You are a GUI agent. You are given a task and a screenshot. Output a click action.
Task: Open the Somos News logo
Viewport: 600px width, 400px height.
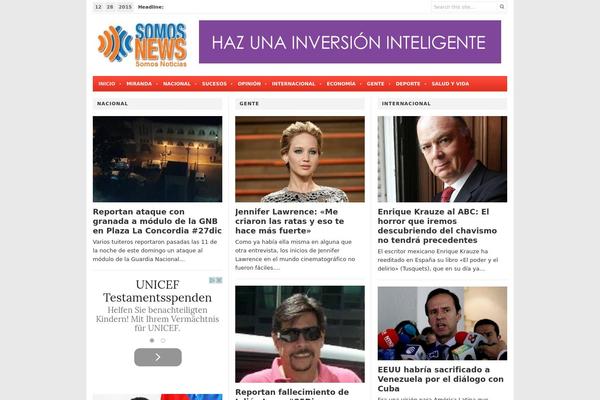coord(142,45)
